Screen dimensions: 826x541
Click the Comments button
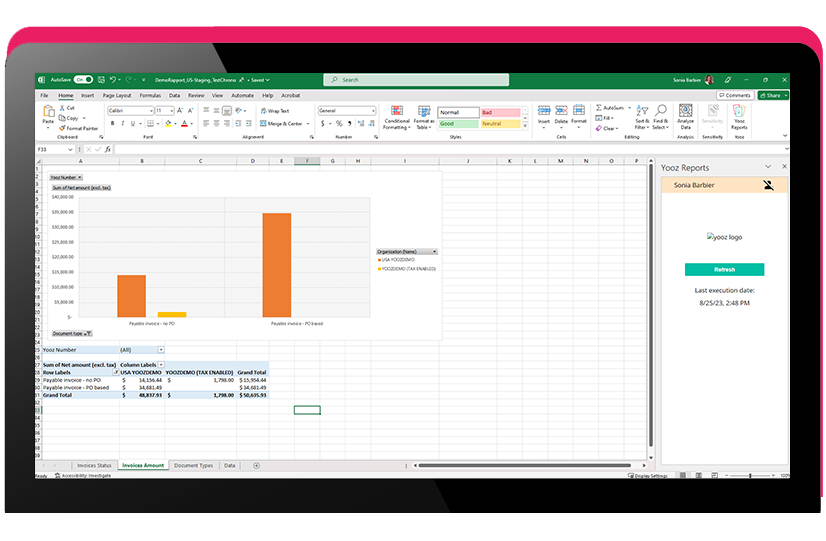(735, 95)
